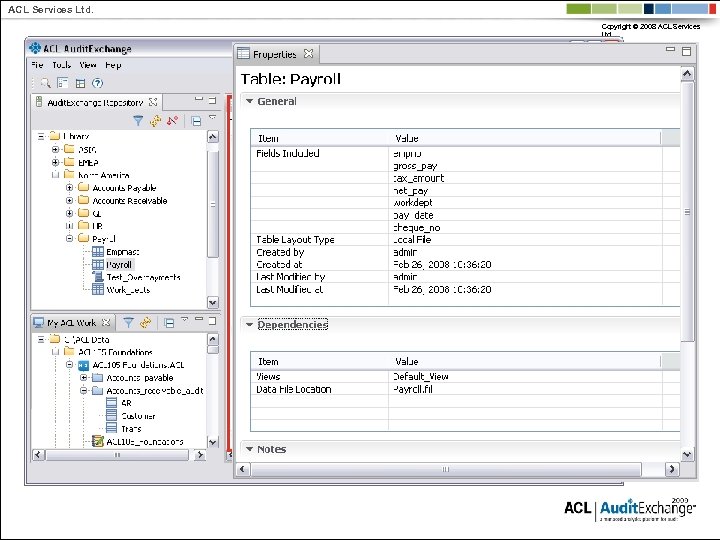Select the AuditExchange Repository tab
The image size is (720, 540).
coord(95,102)
